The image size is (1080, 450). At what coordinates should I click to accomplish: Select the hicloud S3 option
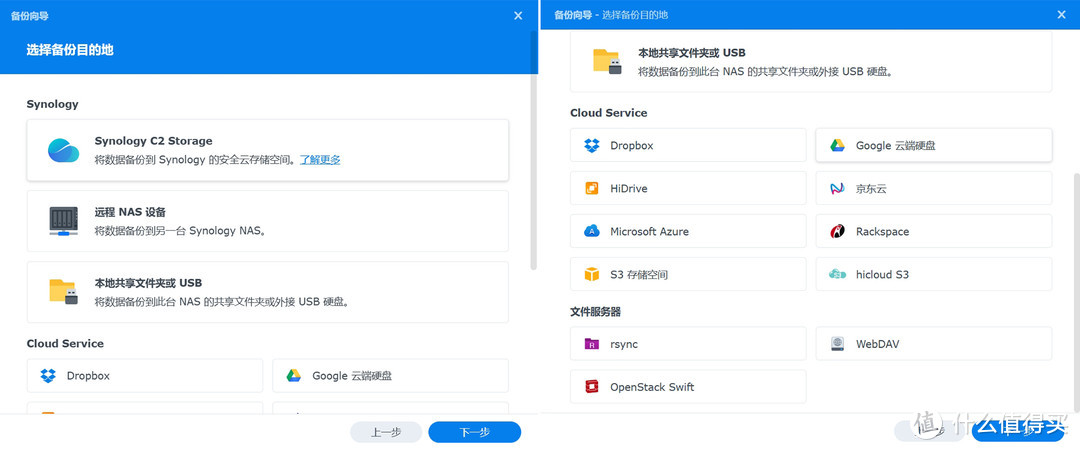[x=933, y=274]
